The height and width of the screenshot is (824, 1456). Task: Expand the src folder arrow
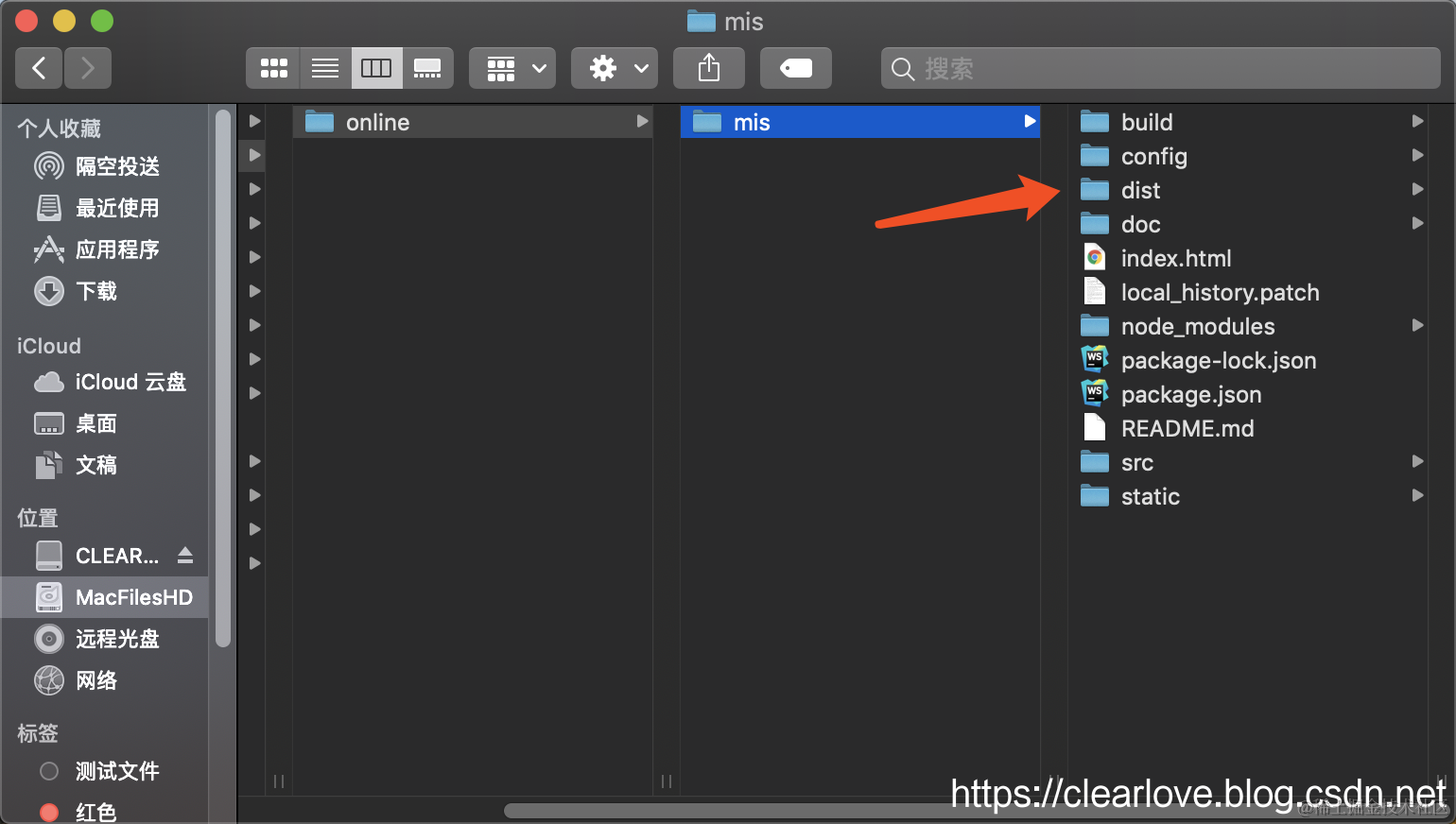[x=1417, y=461]
